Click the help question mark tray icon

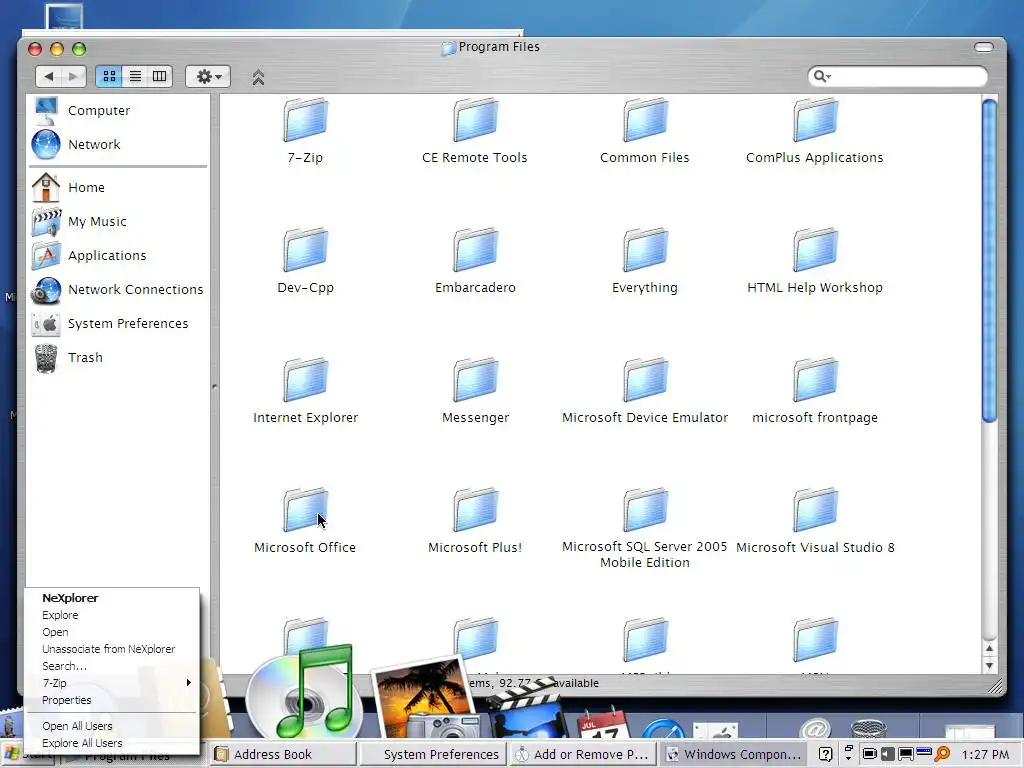825,754
